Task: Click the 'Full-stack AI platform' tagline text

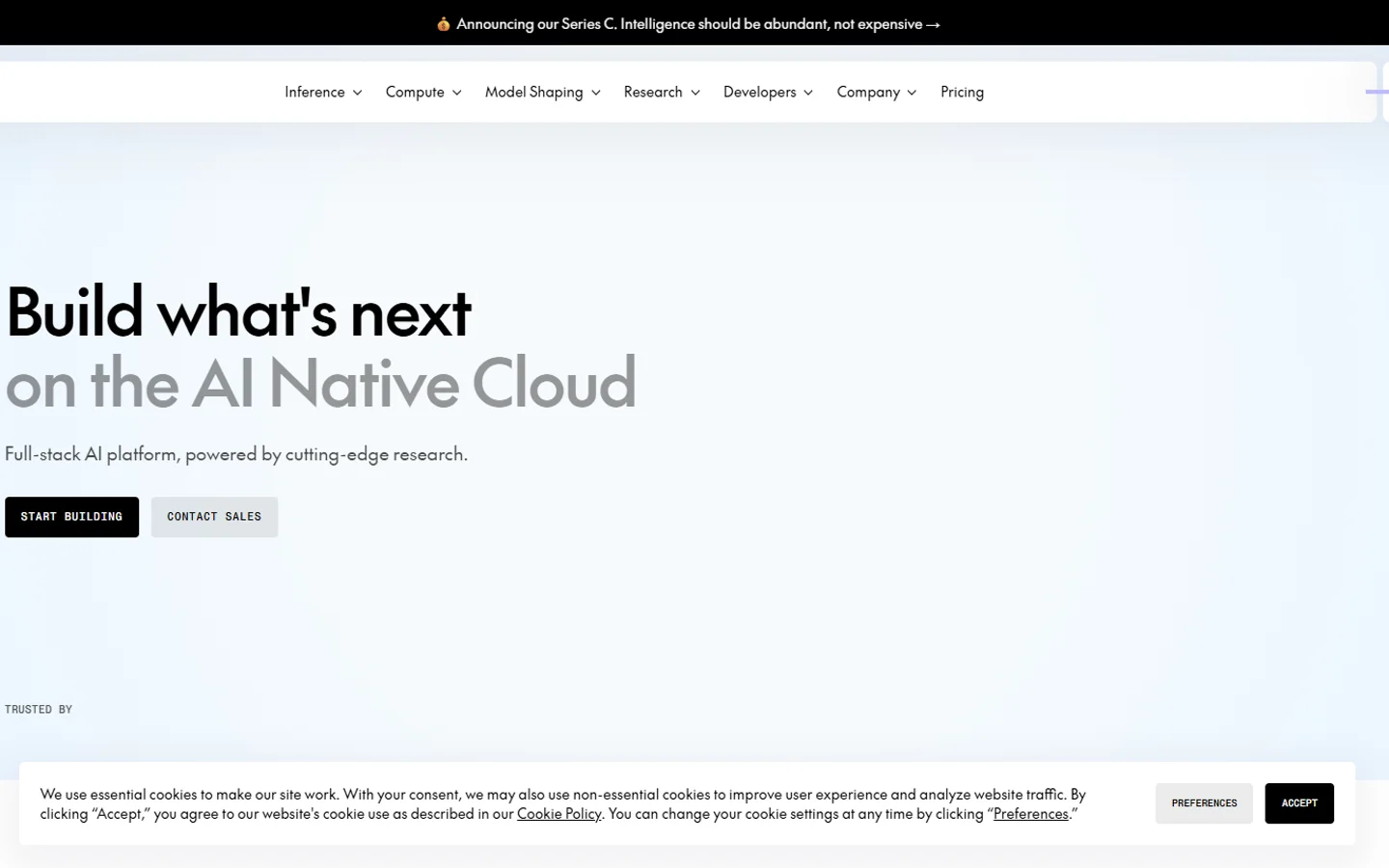Action: (x=236, y=454)
